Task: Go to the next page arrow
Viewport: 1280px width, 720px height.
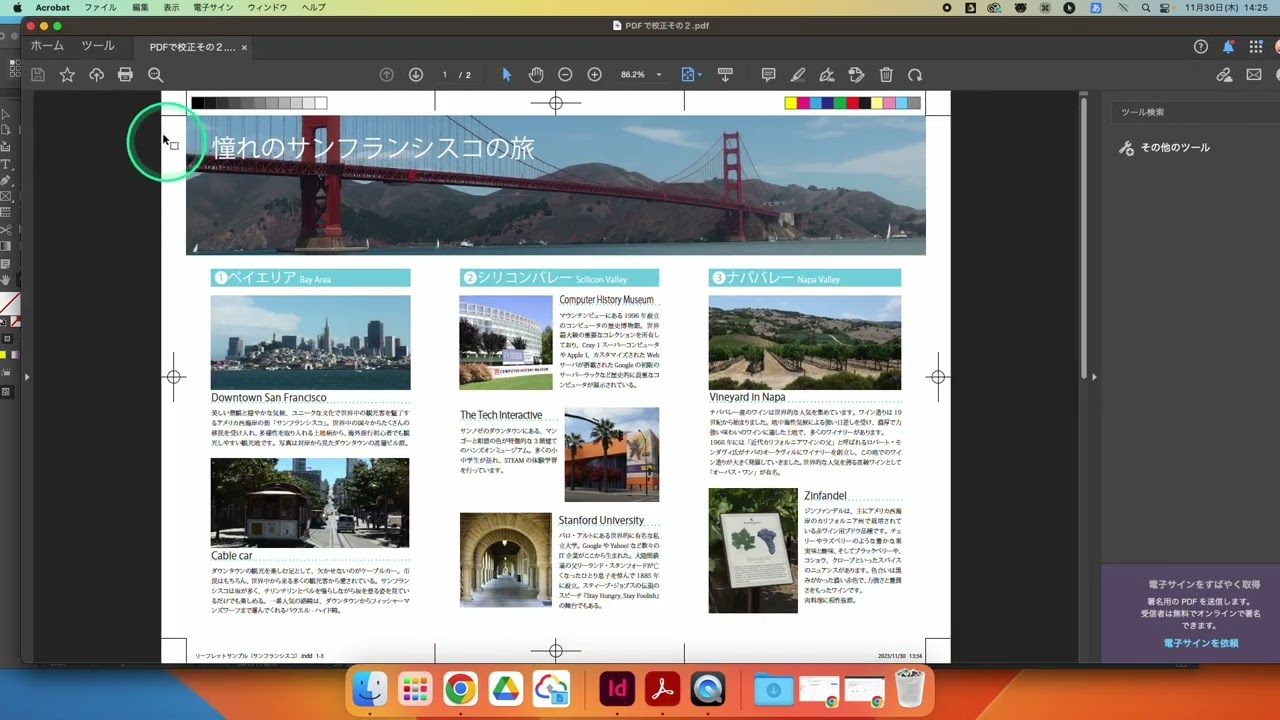Action: pos(416,75)
